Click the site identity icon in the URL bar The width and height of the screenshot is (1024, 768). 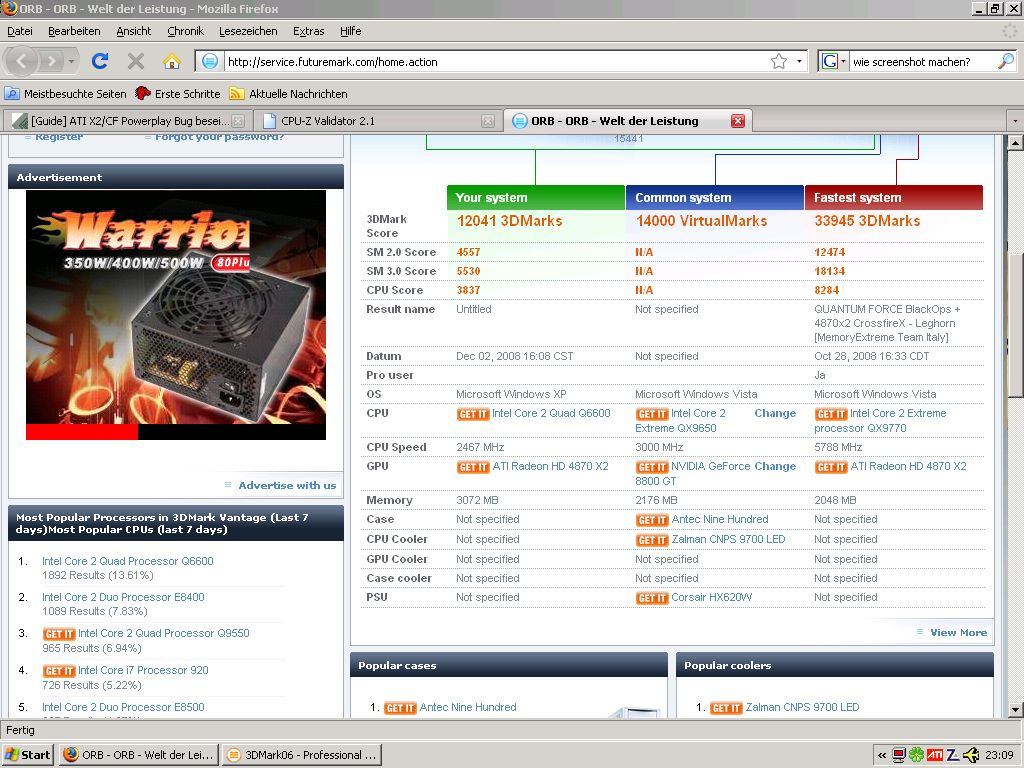tap(210, 61)
